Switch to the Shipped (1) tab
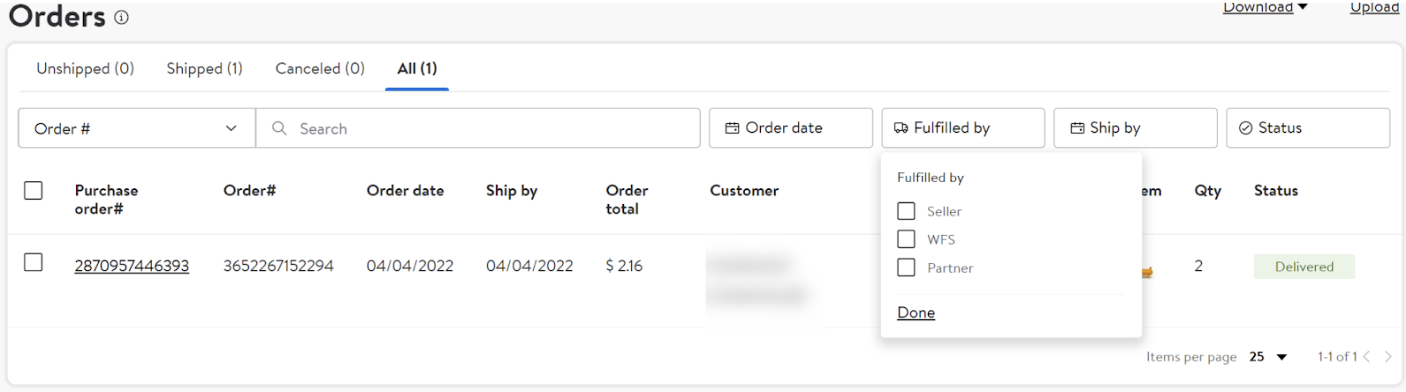Screen dimensions: 1406x392 pyautogui.click(x=205, y=69)
